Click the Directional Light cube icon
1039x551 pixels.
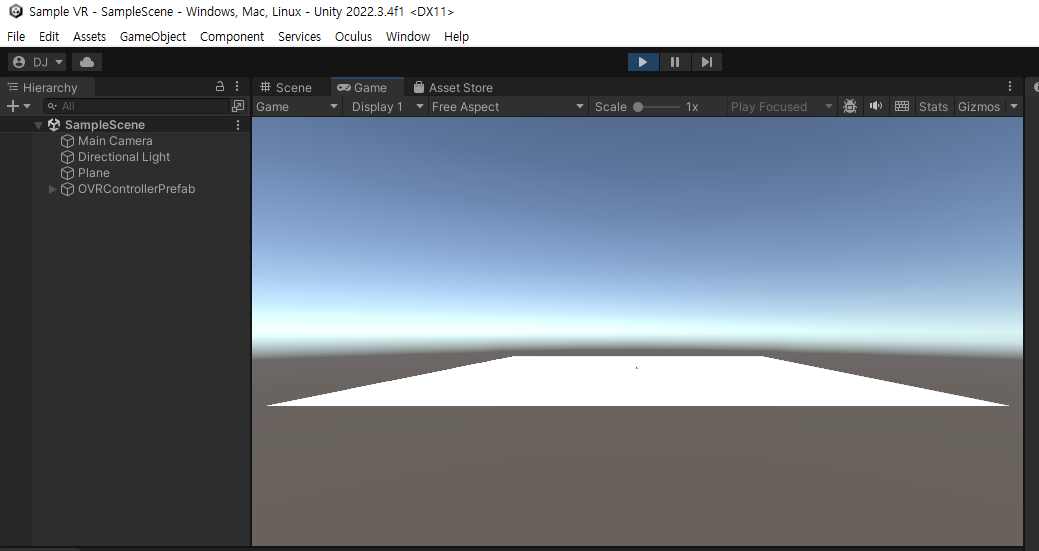pyautogui.click(x=67, y=157)
